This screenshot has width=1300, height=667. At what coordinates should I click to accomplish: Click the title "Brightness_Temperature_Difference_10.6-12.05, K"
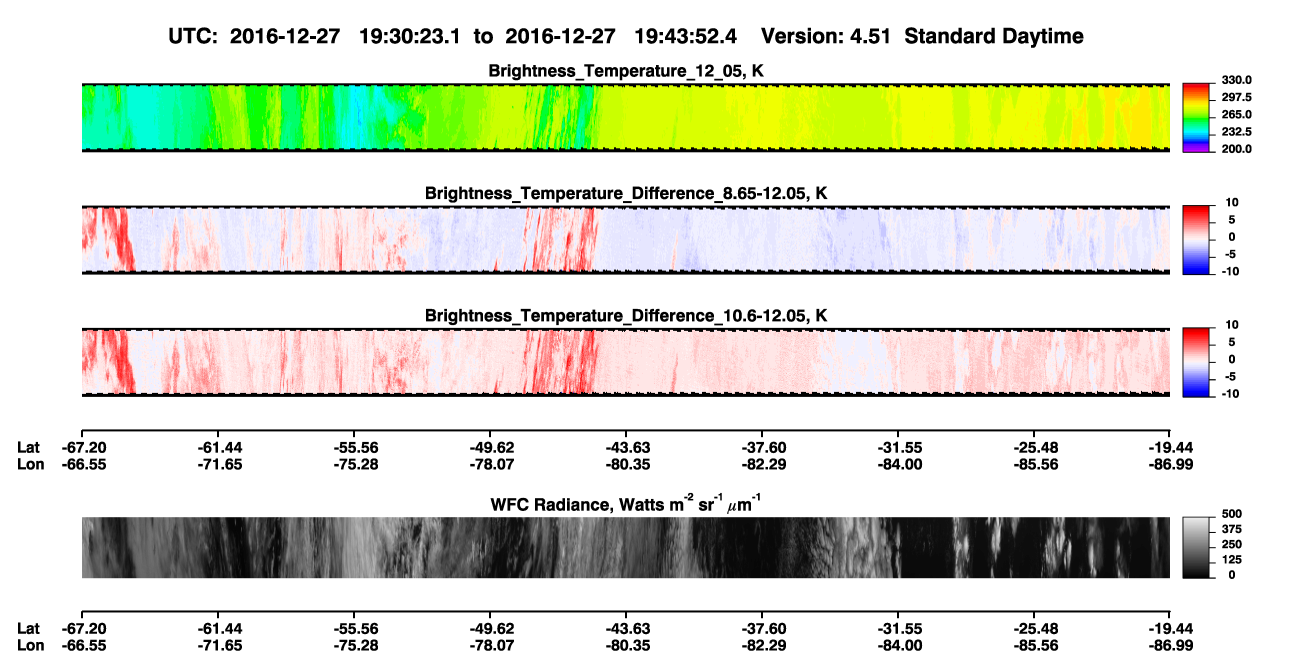coord(626,316)
